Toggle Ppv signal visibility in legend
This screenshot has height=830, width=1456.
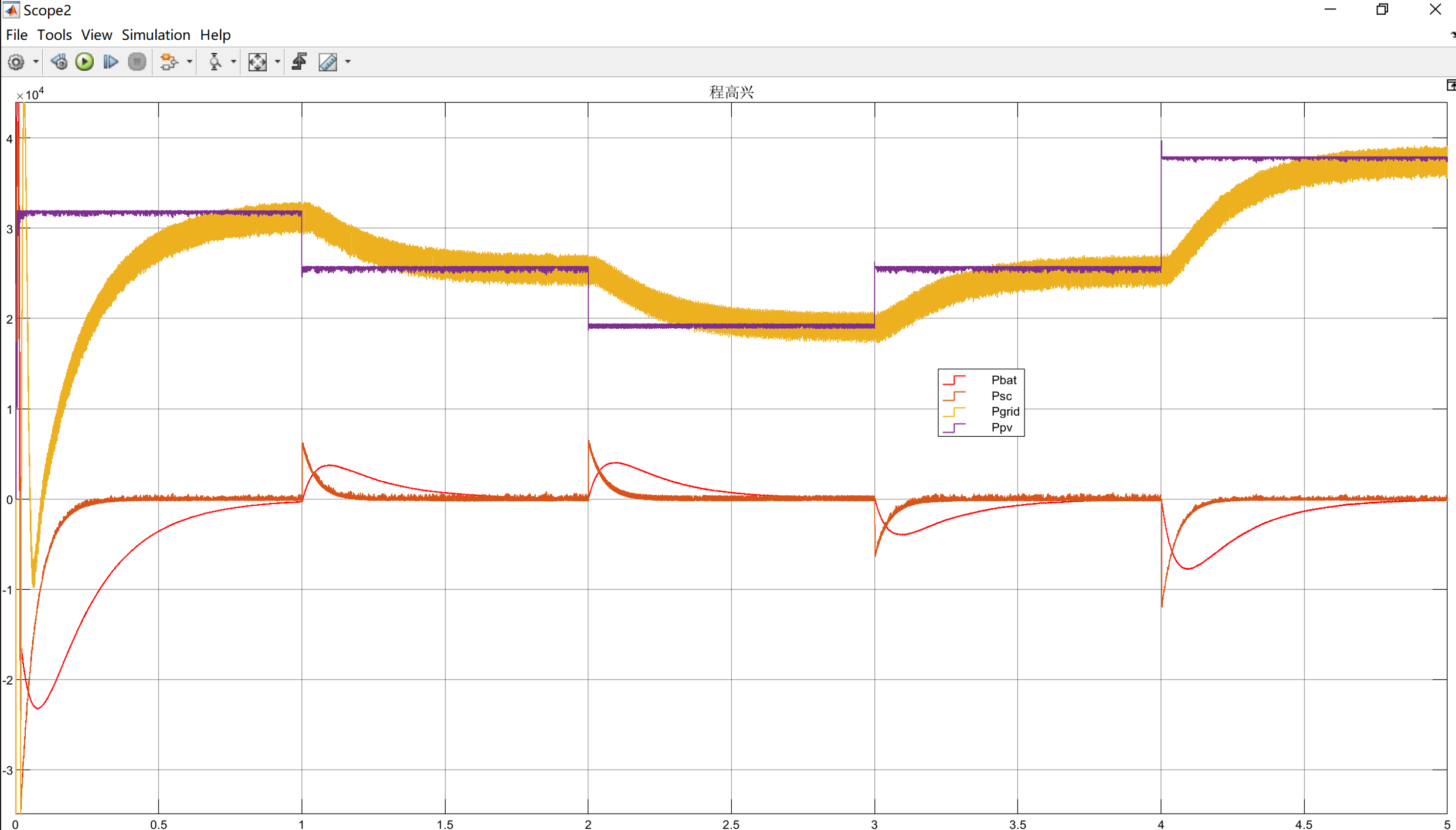click(x=1001, y=427)
